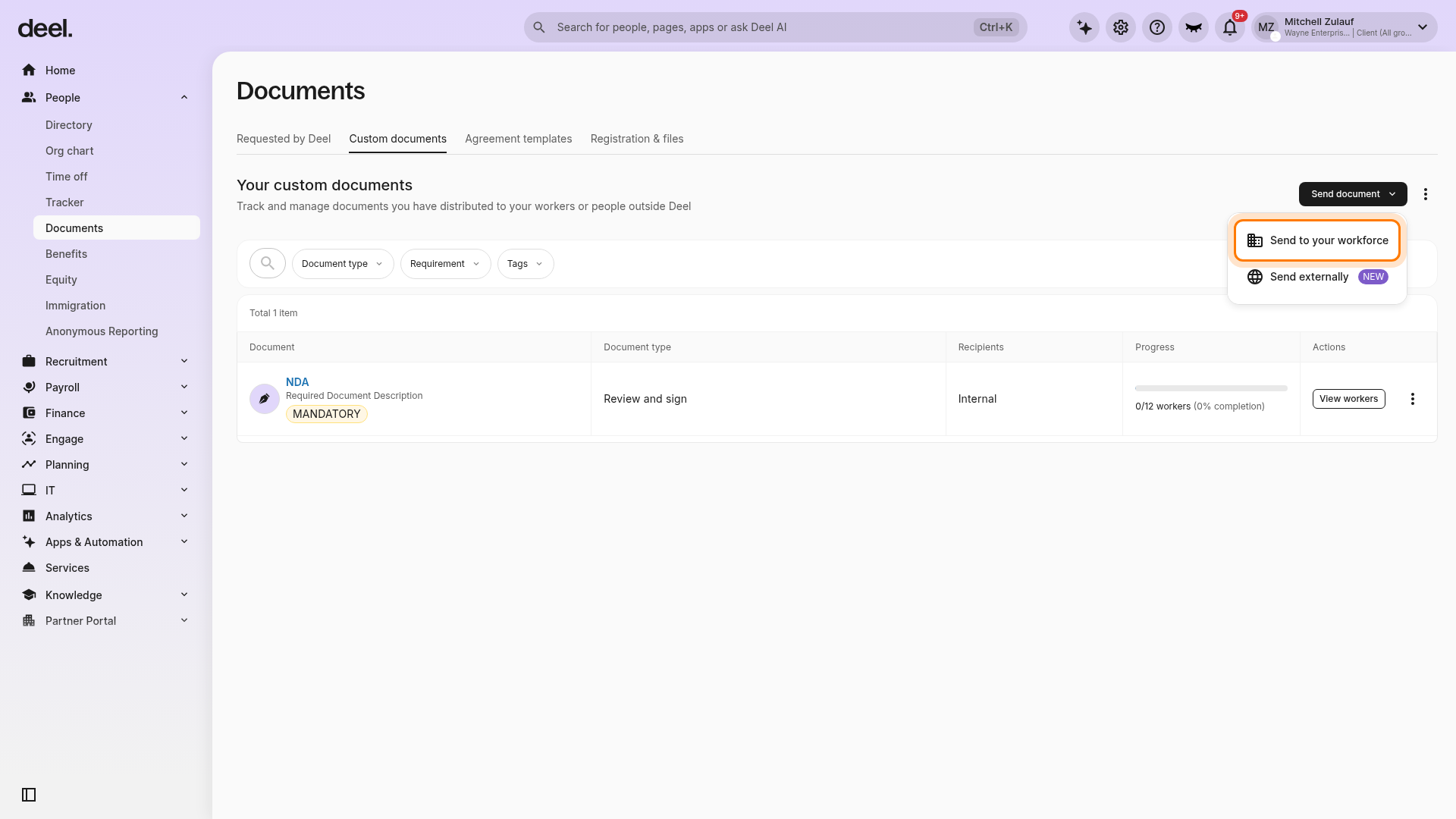Click the search magnifier in documents filter bar
Image resolution: width=1456 pixels, height=819 pixels.
click(268, 263)
